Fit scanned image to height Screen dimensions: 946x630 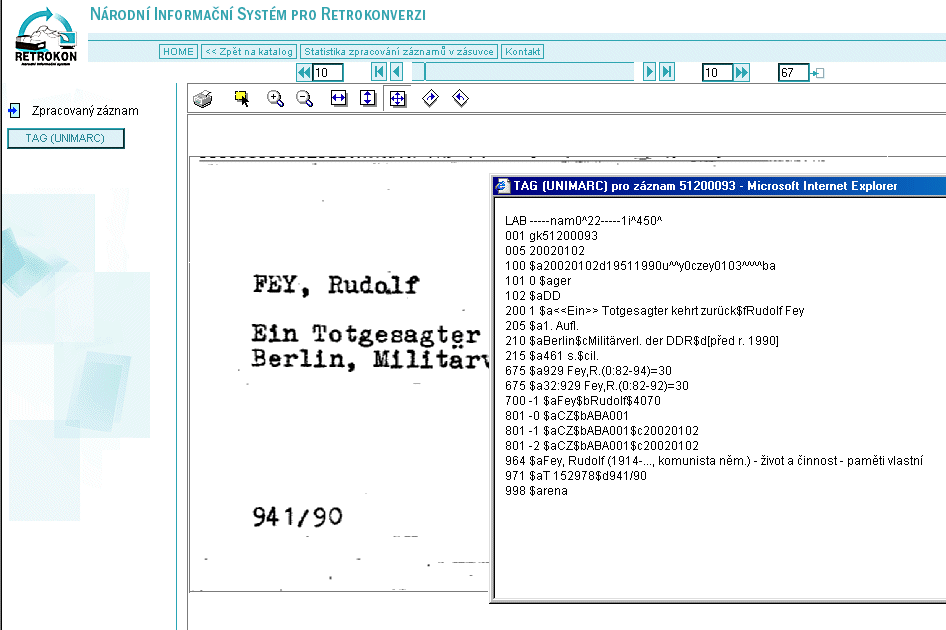pyautogui.click(x=367, y=98)
